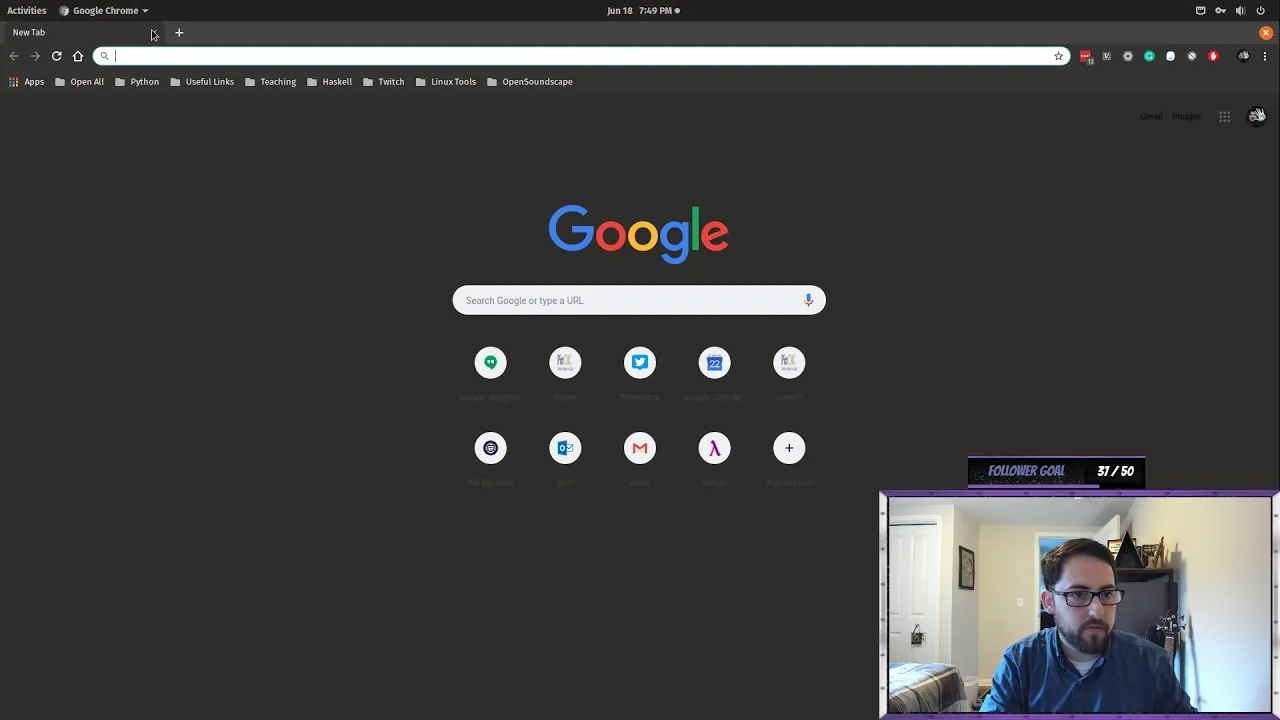Click the Google search box
This screenshot has width=1280, height=720.
click(639, 300)
